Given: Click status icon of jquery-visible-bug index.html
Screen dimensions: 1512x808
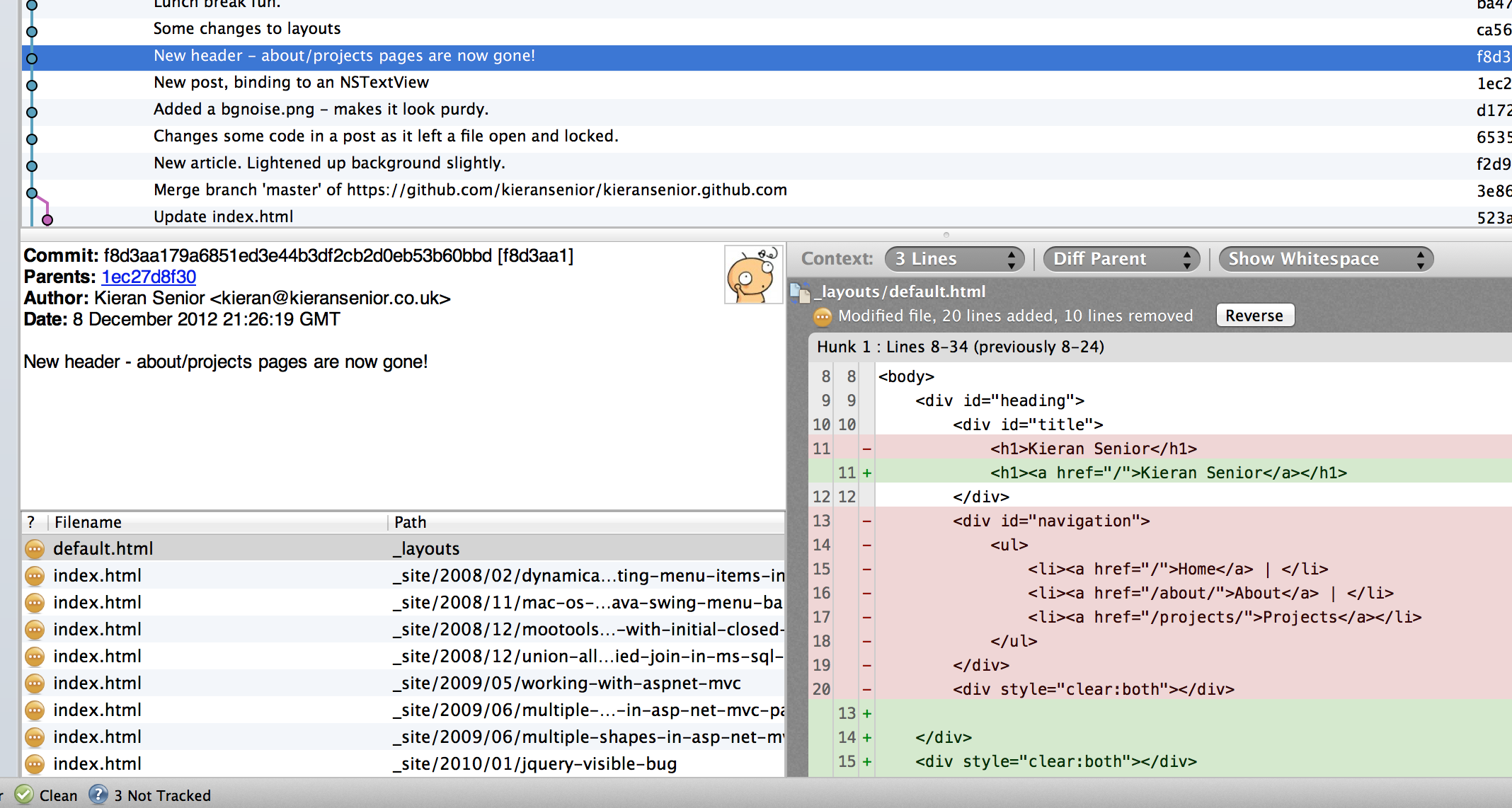Looking at the screenshot, I should tap(35, 764).
